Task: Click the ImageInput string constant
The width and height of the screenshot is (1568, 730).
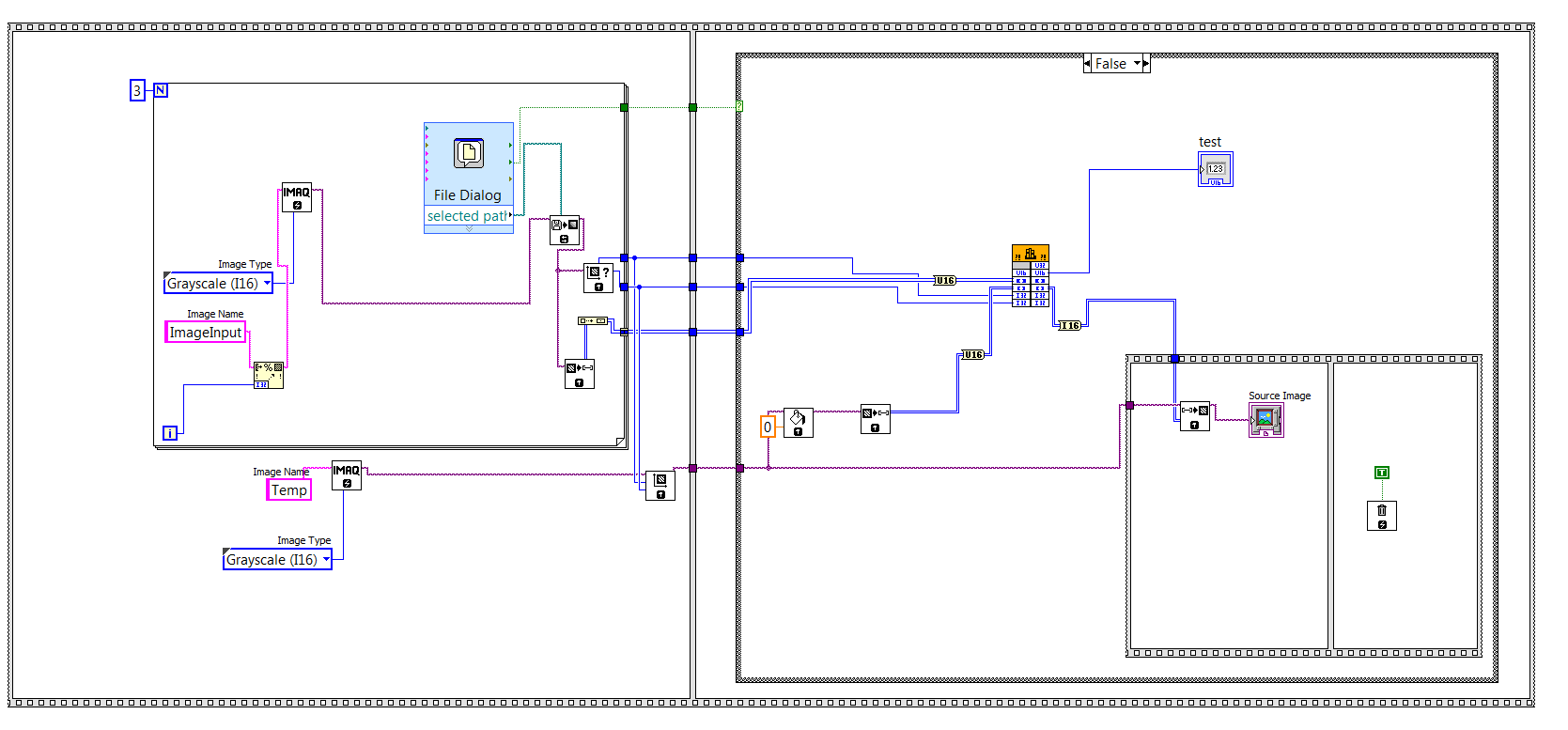Action: coord(206,333)
